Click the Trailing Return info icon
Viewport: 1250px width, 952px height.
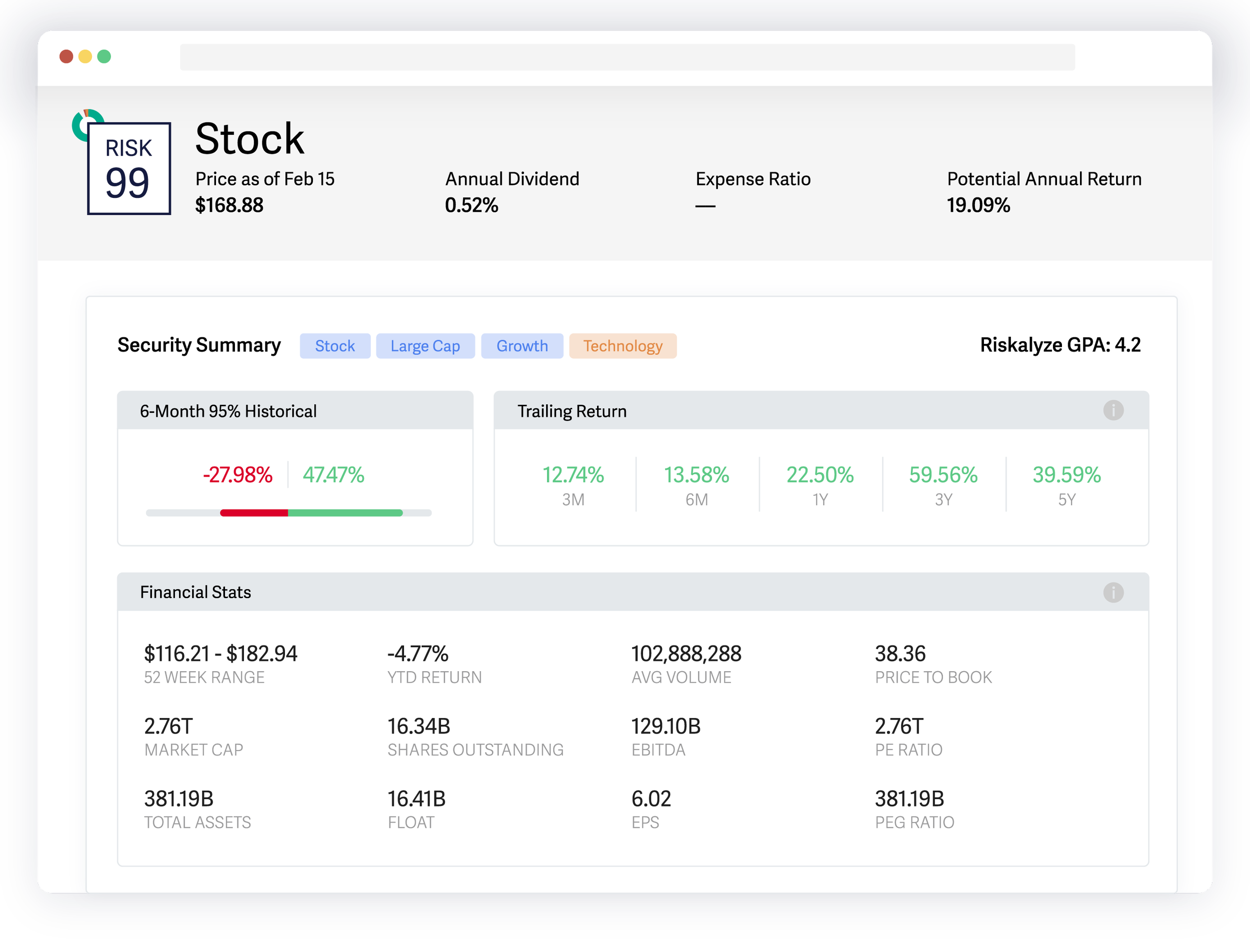click(1113, 410)
